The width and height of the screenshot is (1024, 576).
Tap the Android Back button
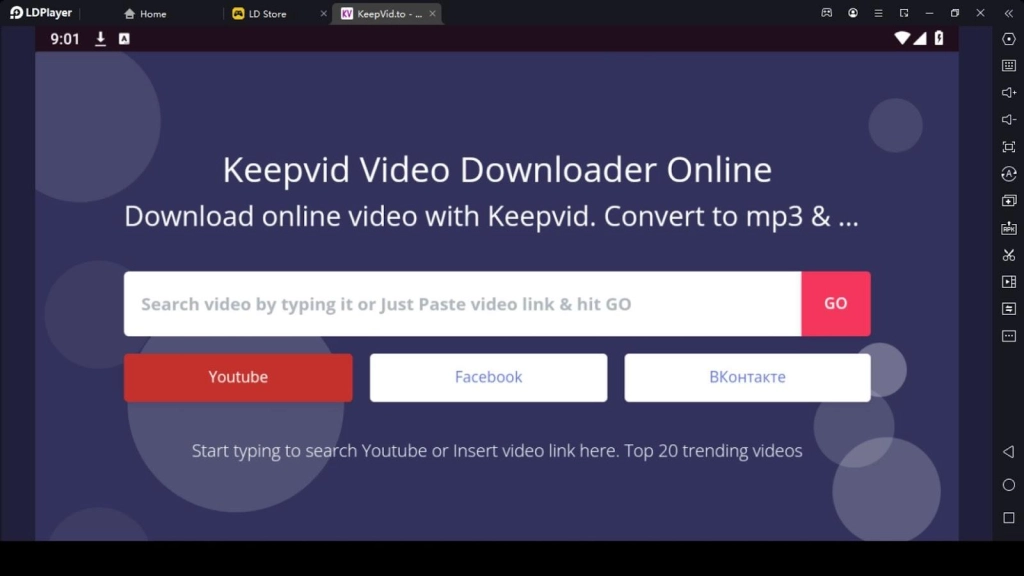[1009, 451]
